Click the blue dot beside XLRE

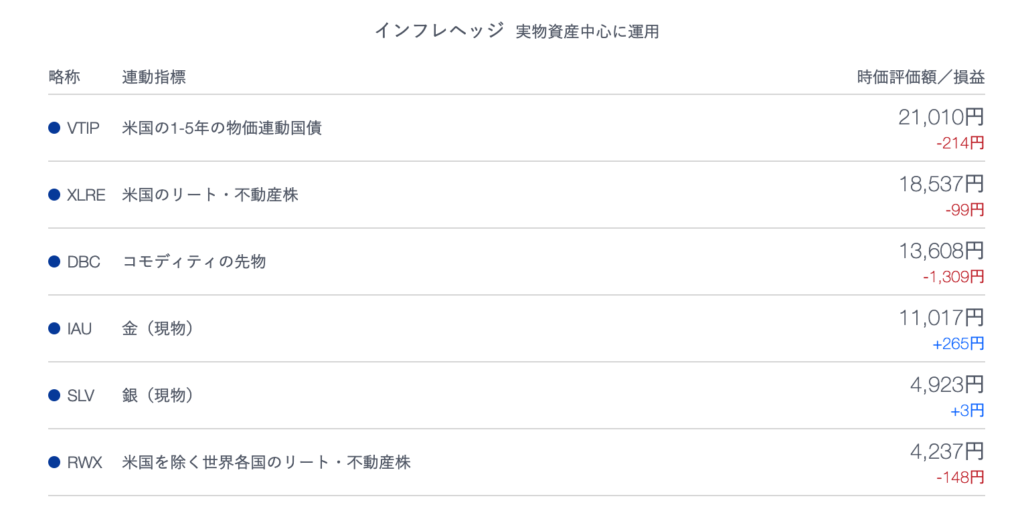pos(54,195)
